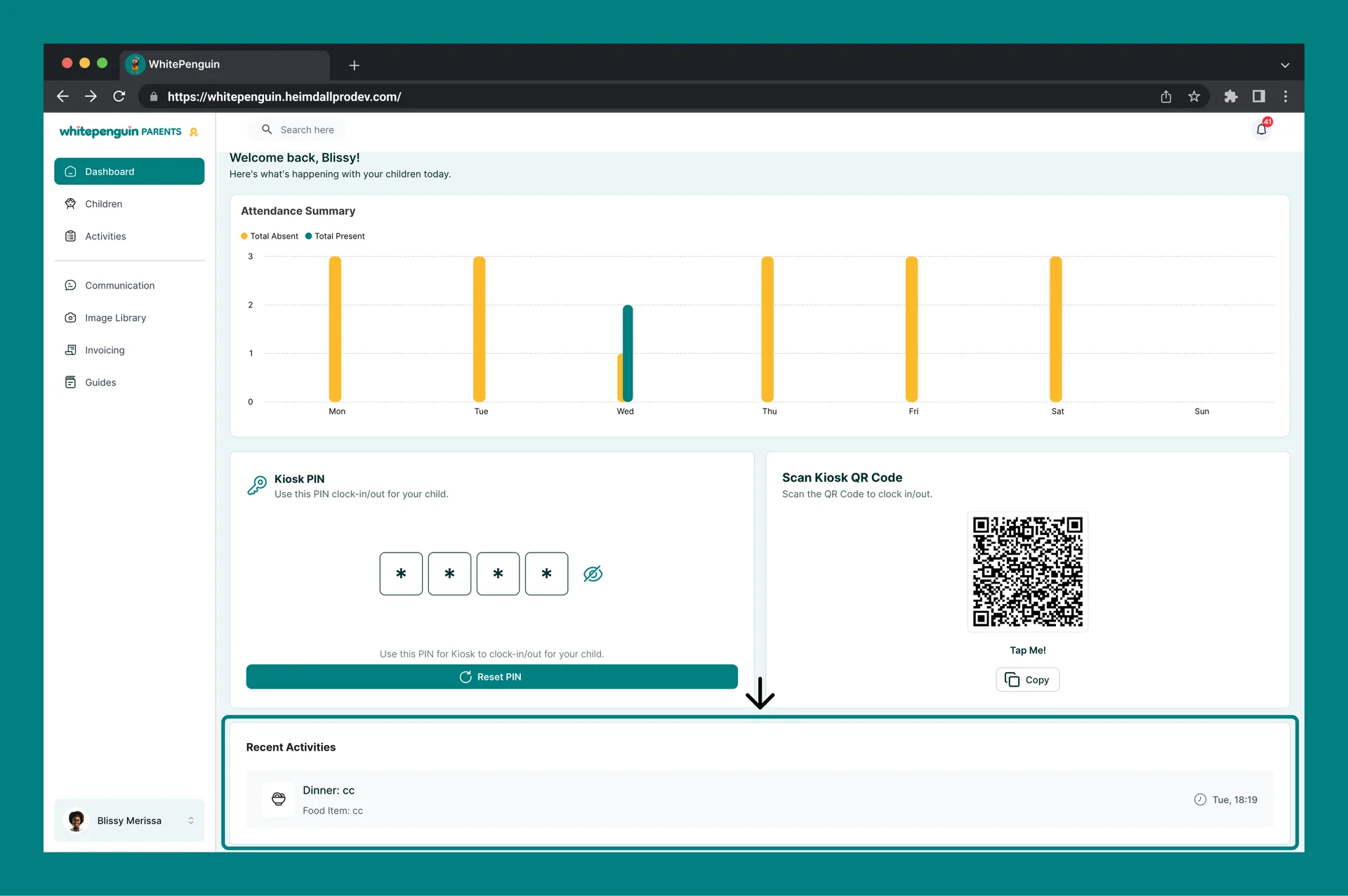Click the Dinner bowl icon in Recent Activities
1348x896 pixels.
click(x=279, y=799)
